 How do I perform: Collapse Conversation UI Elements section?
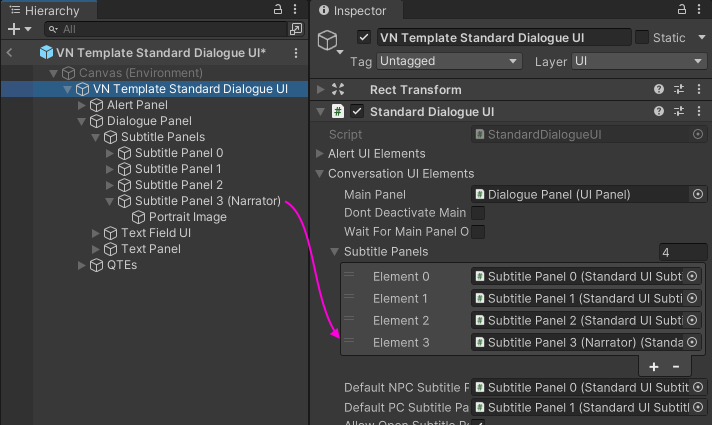click(320, 174)
